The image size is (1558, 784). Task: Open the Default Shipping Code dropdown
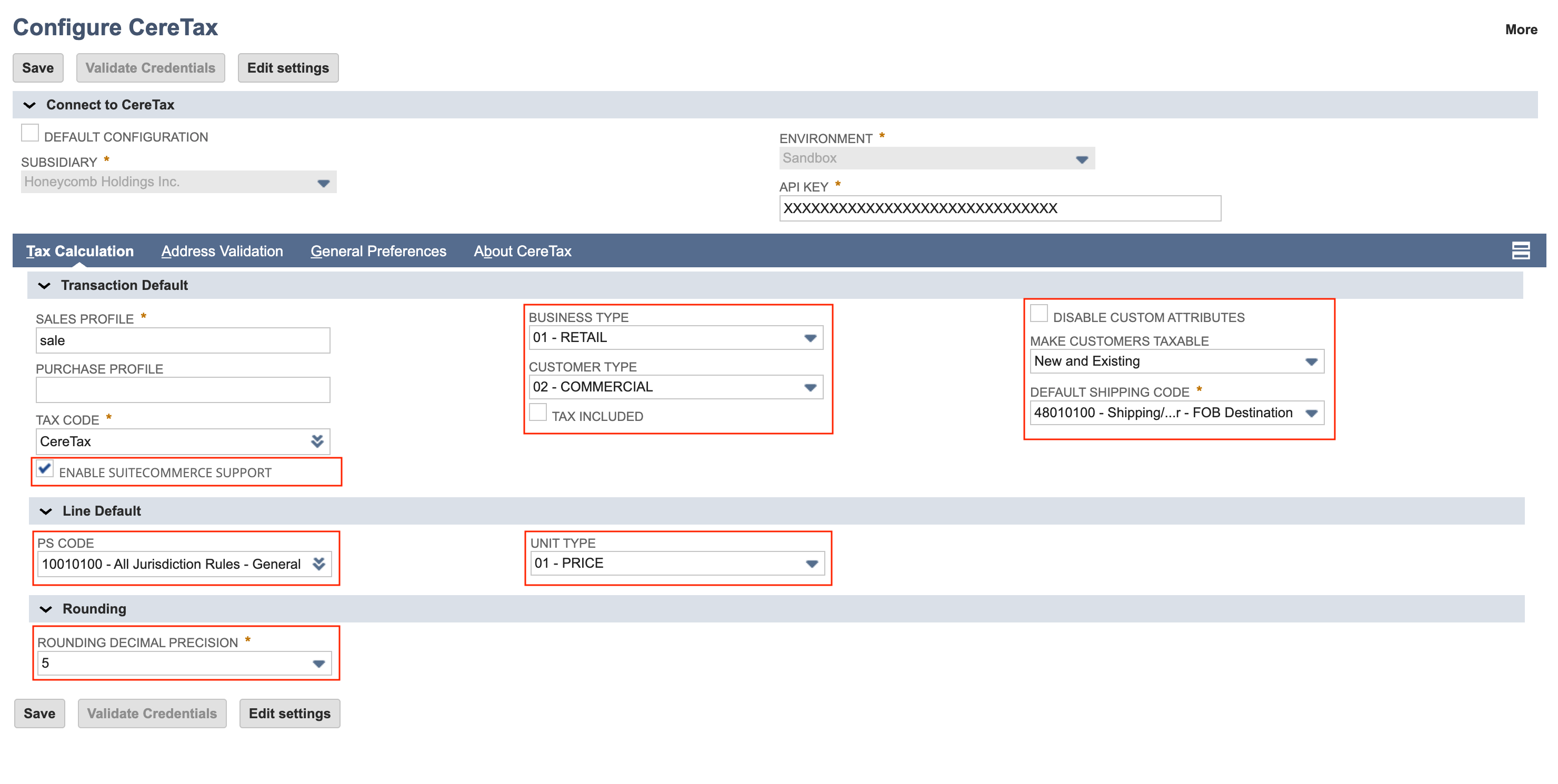pyautogui.click(x=1177, y=413)
